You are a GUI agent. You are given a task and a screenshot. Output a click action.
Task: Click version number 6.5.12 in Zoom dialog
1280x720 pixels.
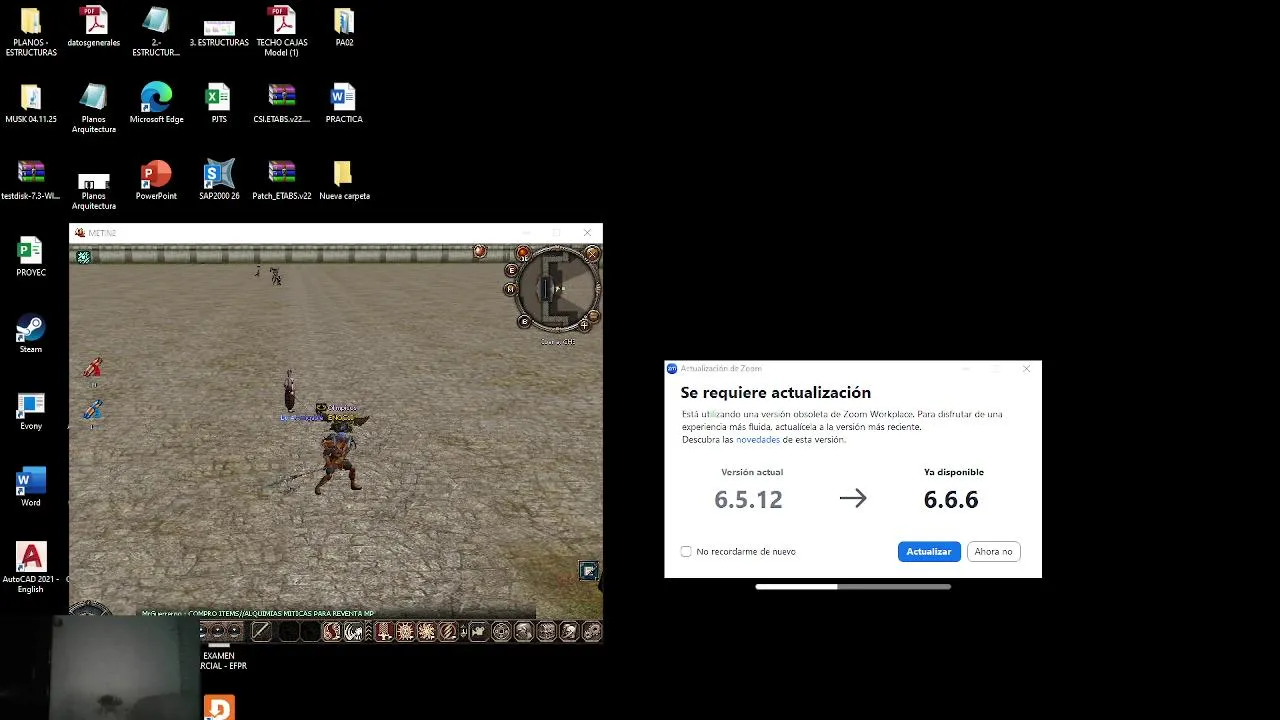[748, 499]
